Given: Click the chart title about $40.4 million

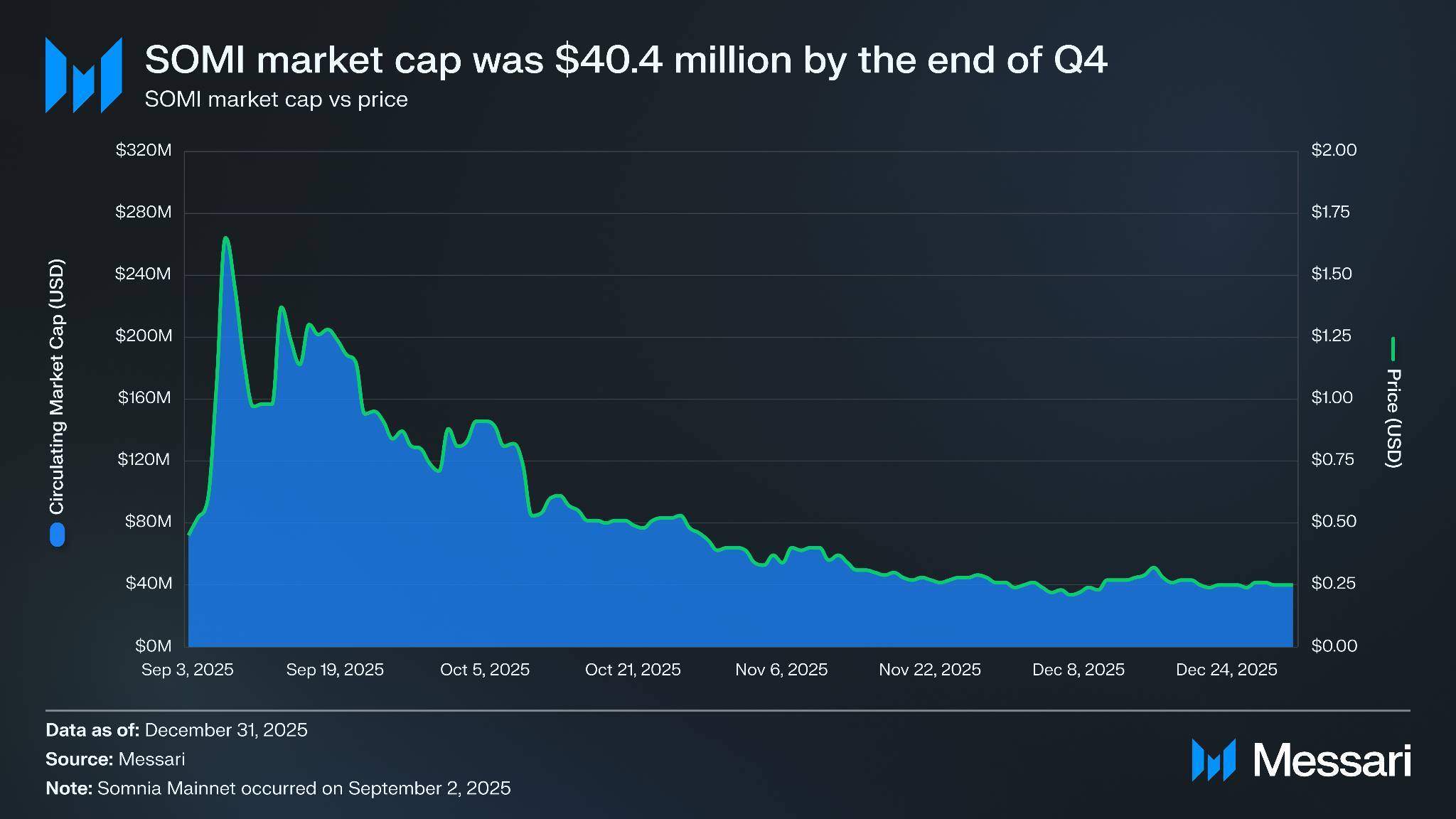Looking at the screenshot, I should (626, 60).
